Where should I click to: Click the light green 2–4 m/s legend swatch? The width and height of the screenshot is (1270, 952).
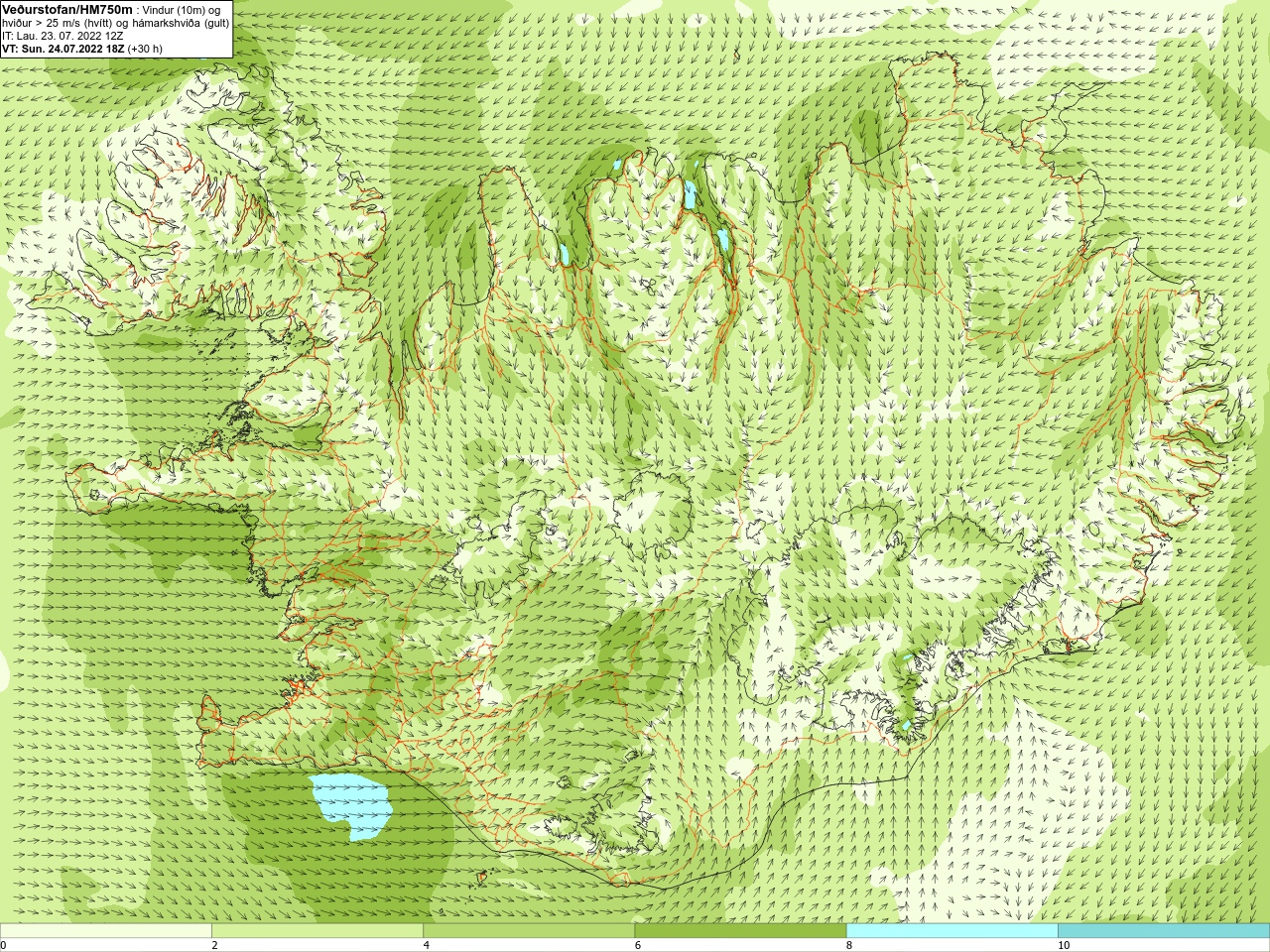click(x=317, y=931)
